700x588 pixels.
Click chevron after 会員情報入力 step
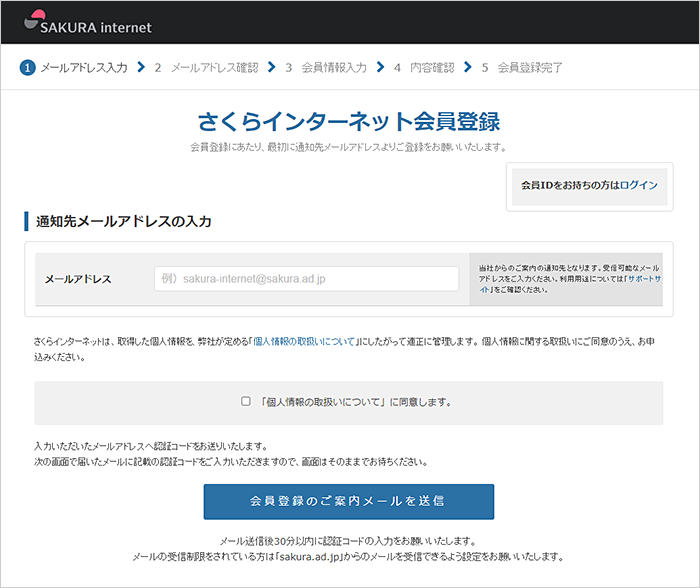(x=380, y=67)
